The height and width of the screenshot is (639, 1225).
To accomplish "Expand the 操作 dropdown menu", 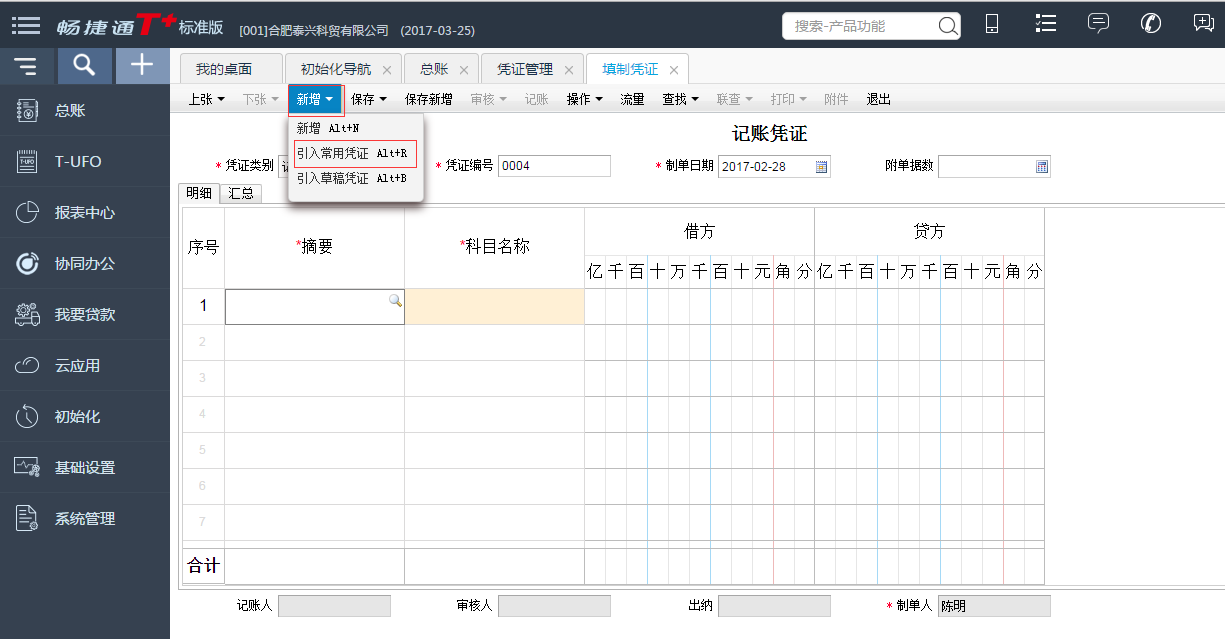I will coord(584,99).
